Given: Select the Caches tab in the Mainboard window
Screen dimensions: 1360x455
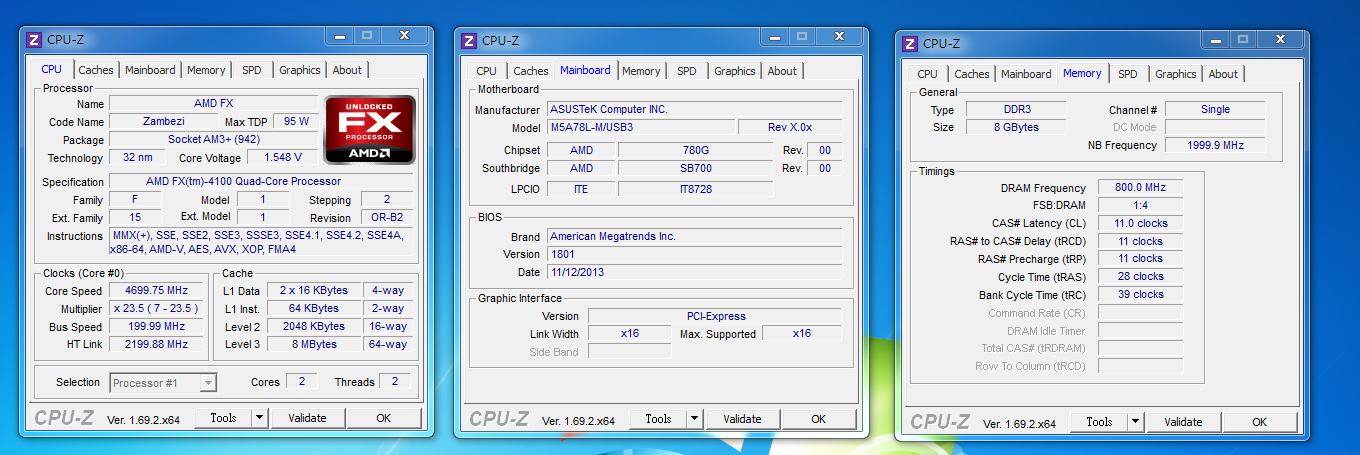Looking at the screenshot, I should [531, 71].
